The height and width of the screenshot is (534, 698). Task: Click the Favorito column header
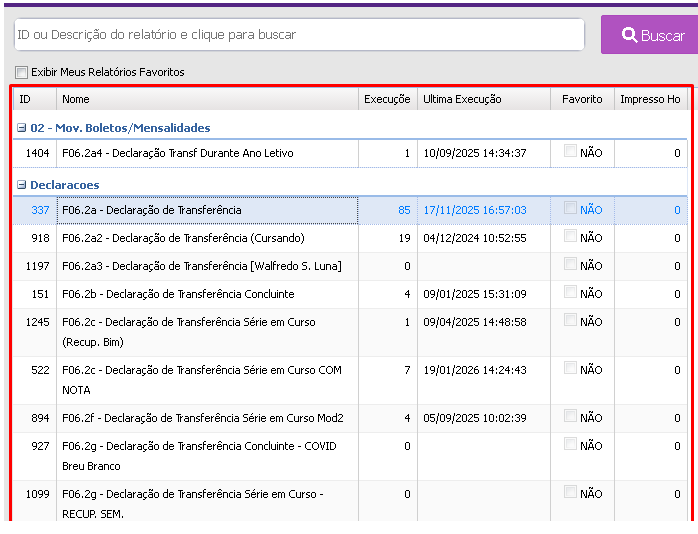[x=582, y=99]
